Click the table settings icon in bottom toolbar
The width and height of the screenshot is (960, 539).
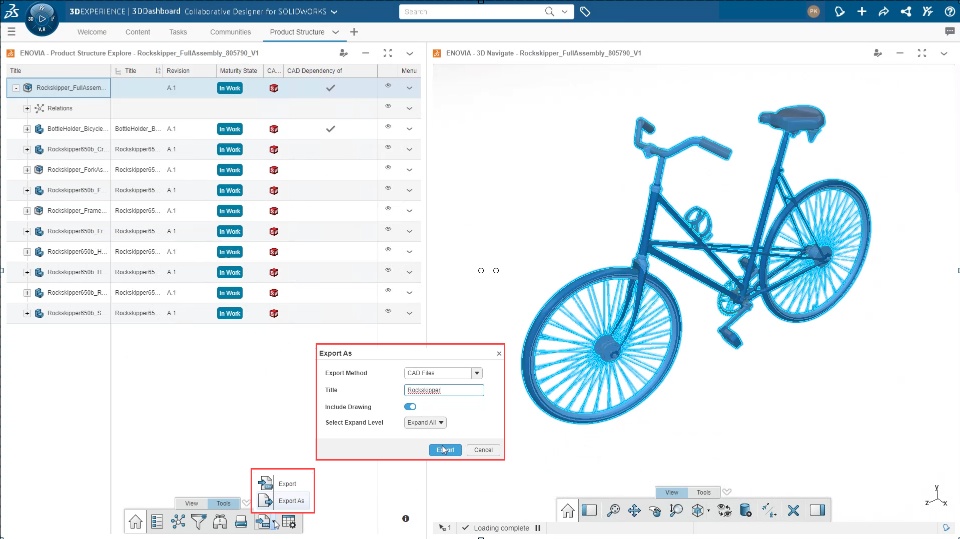[289, 521]
